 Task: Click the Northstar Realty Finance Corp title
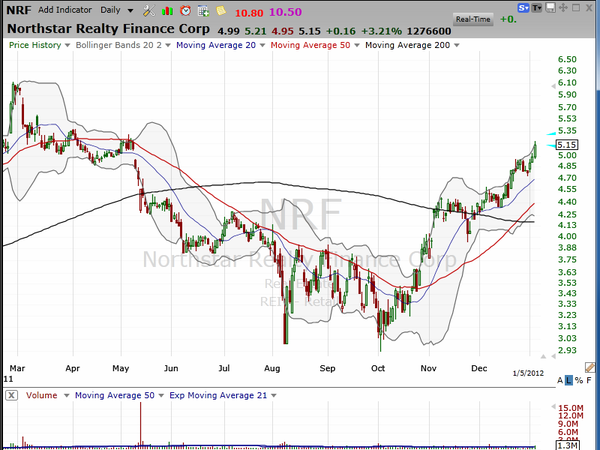coord(108,29)
